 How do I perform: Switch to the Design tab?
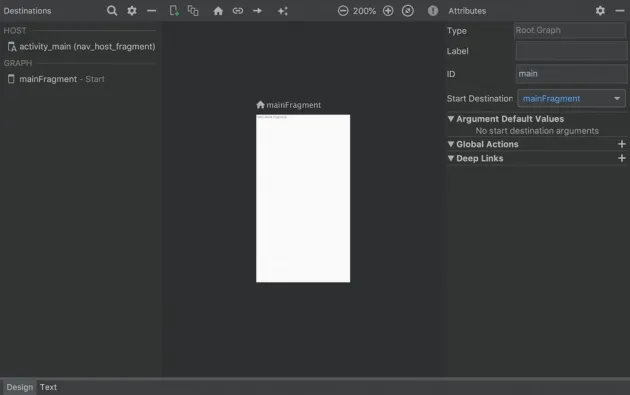point(20,387)
